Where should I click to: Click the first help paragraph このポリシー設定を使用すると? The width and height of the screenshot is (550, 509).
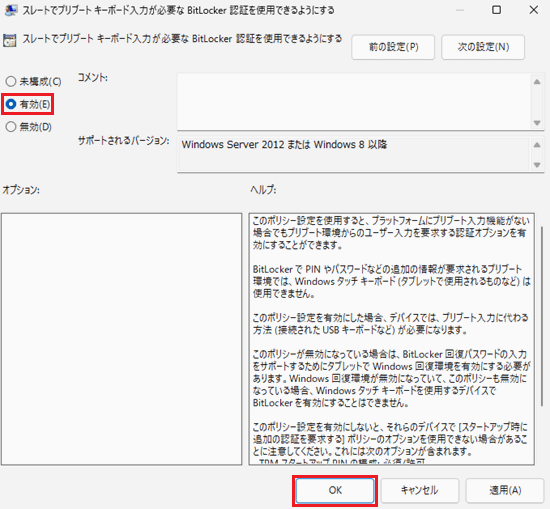coord(391,233)
